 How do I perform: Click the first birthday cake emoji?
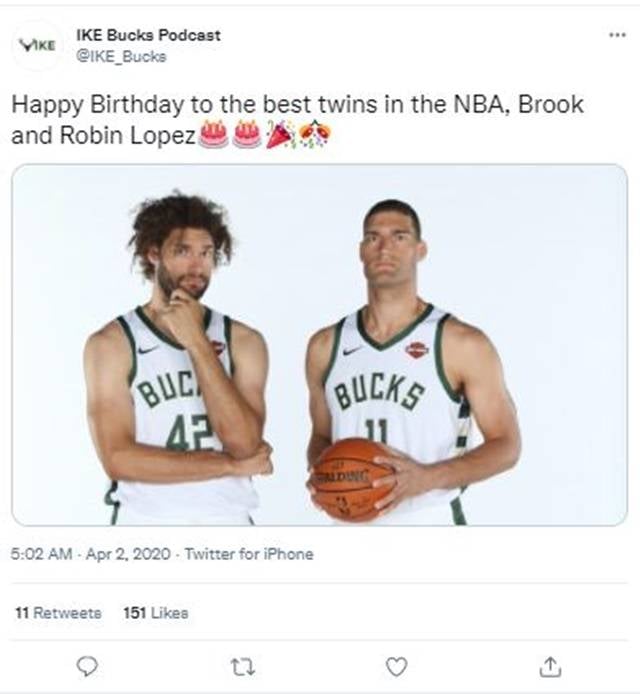point(214,134)
